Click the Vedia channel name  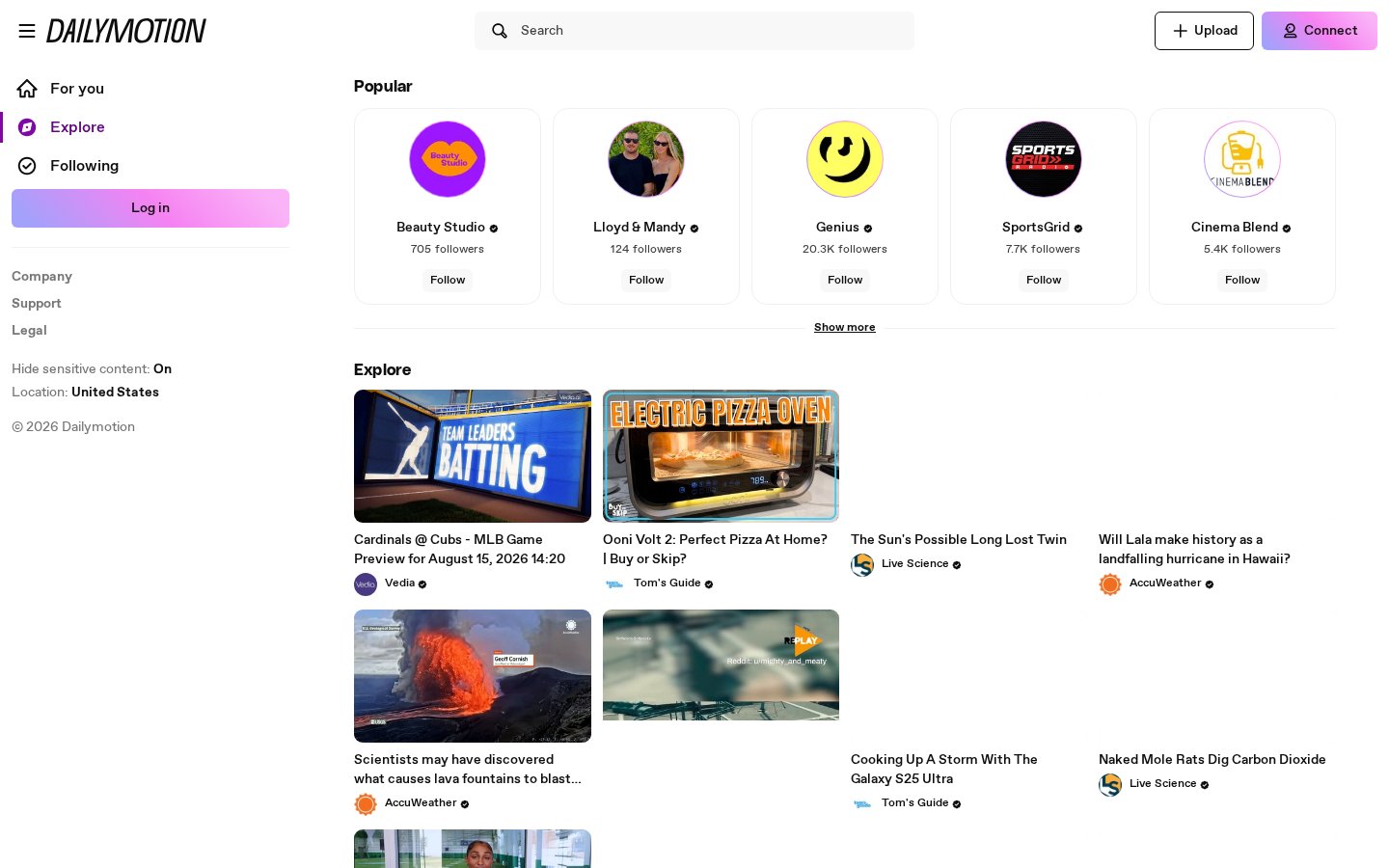click(x=399, y=583)
